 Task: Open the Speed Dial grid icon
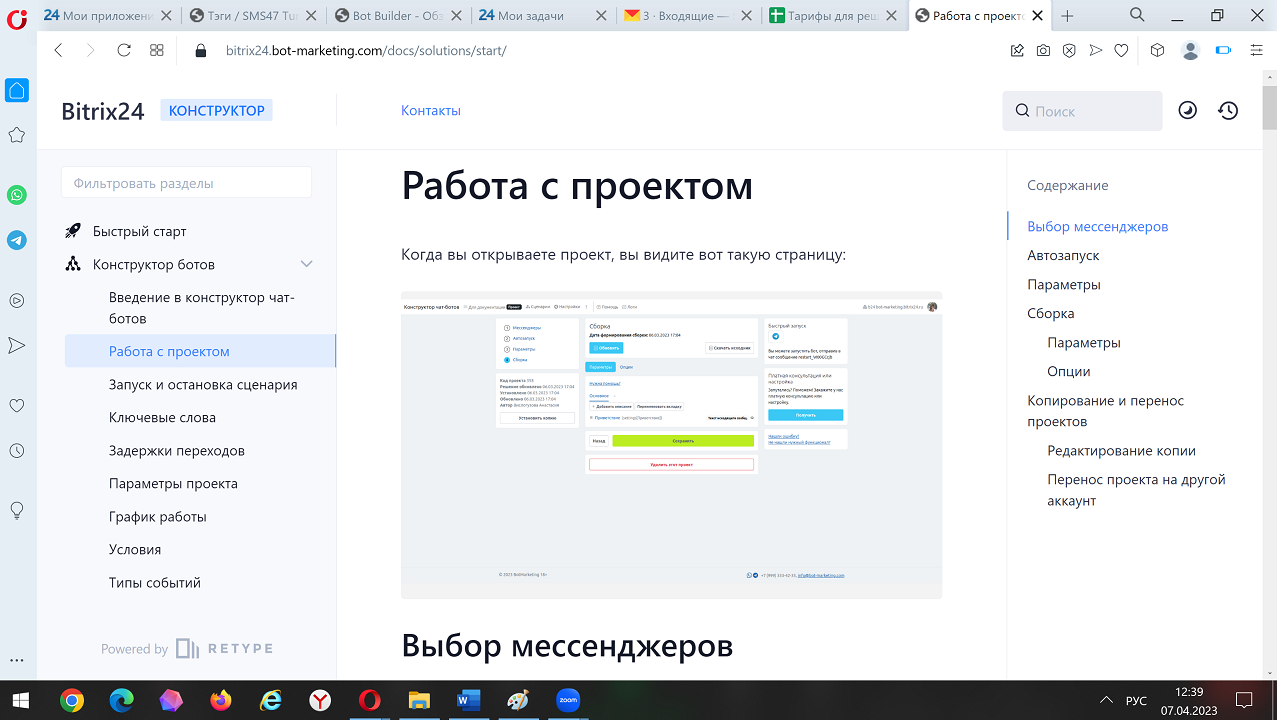pos(157,51)
